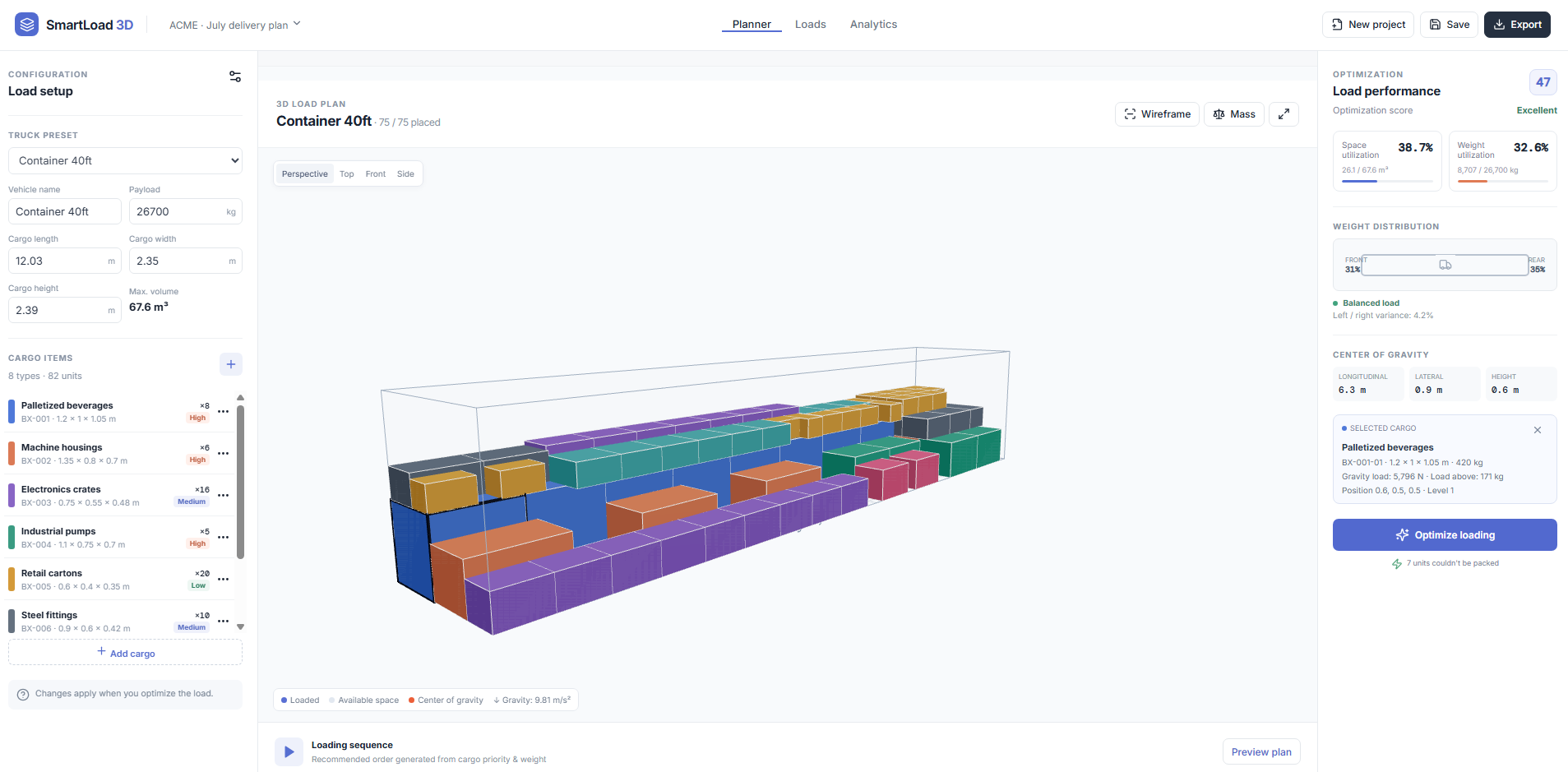
Task: Switch to Perspective camera view
Action: coord(304,174)
